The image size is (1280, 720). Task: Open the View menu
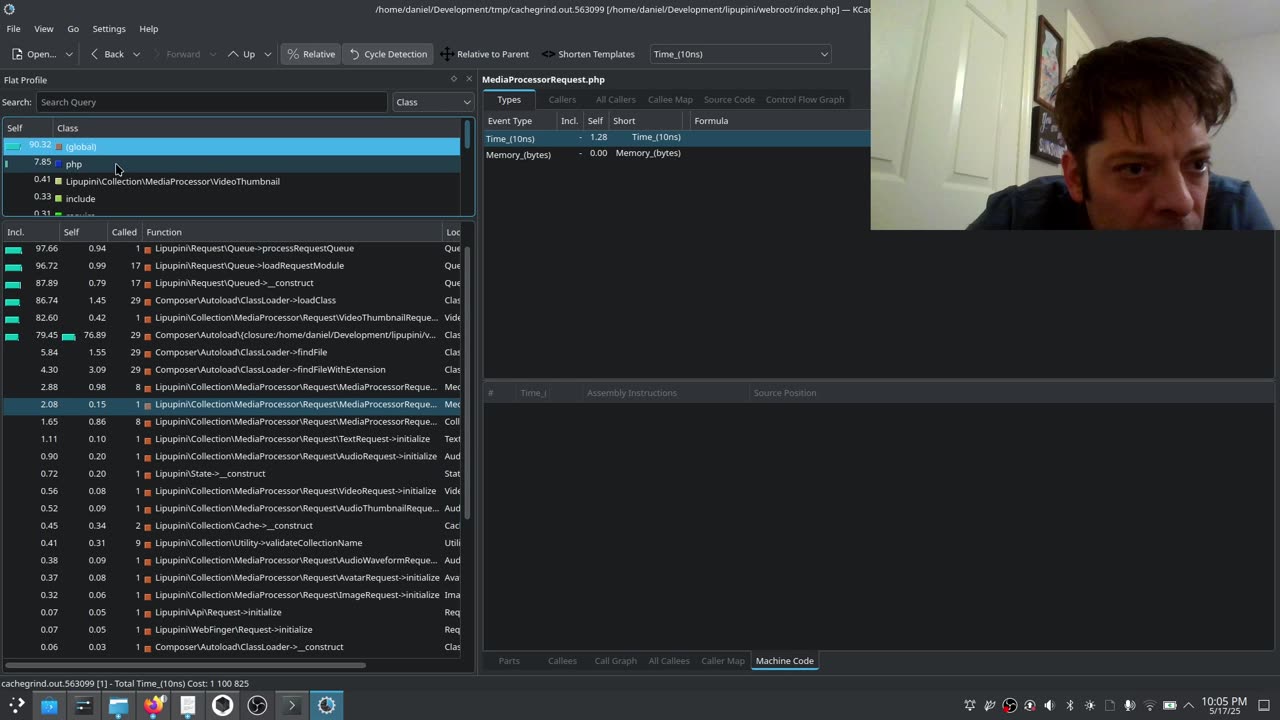(x=44, y=29)
